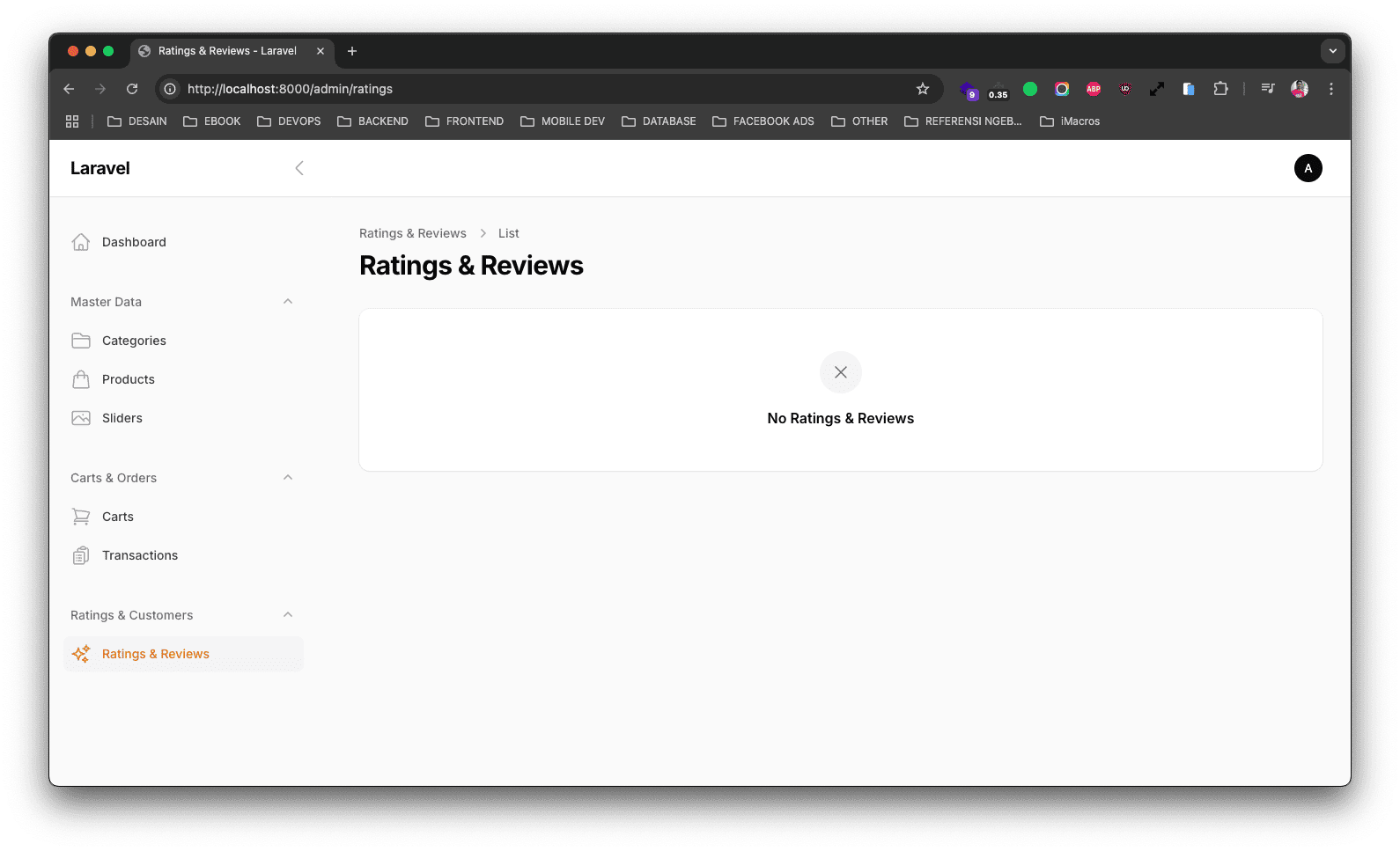
Task: Open the BACKEND bookmarks folder
Action: (x=373, y=121)
